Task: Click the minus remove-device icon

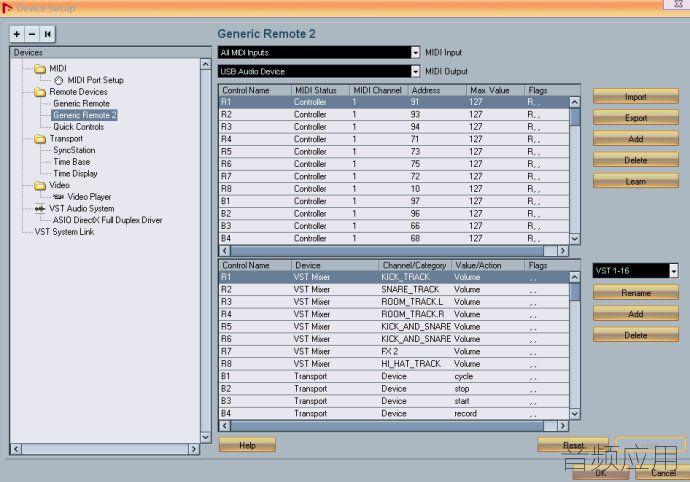Action: pyautogui.click(x=32, y=34)
